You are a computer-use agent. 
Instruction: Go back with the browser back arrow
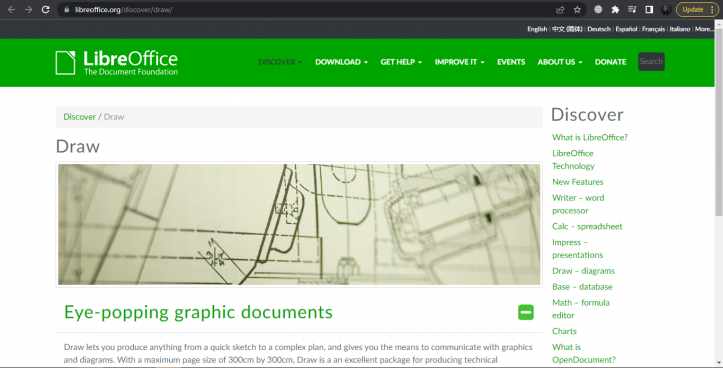point(12,10)
